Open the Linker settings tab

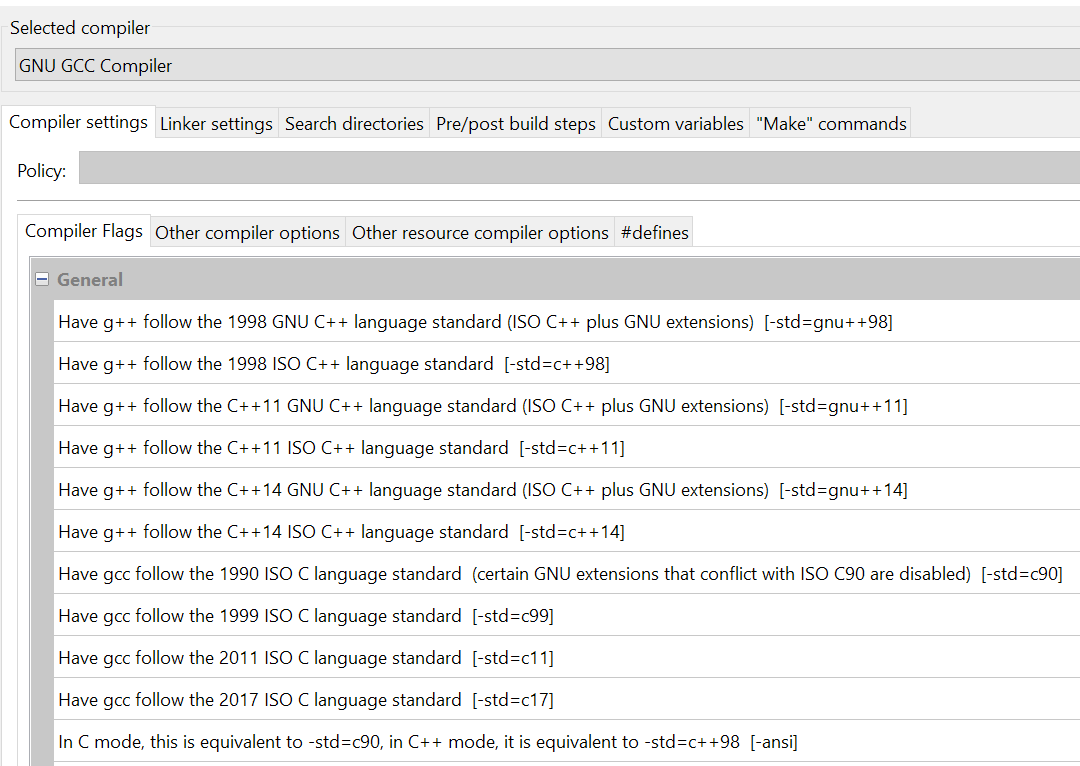click(217, 124)
